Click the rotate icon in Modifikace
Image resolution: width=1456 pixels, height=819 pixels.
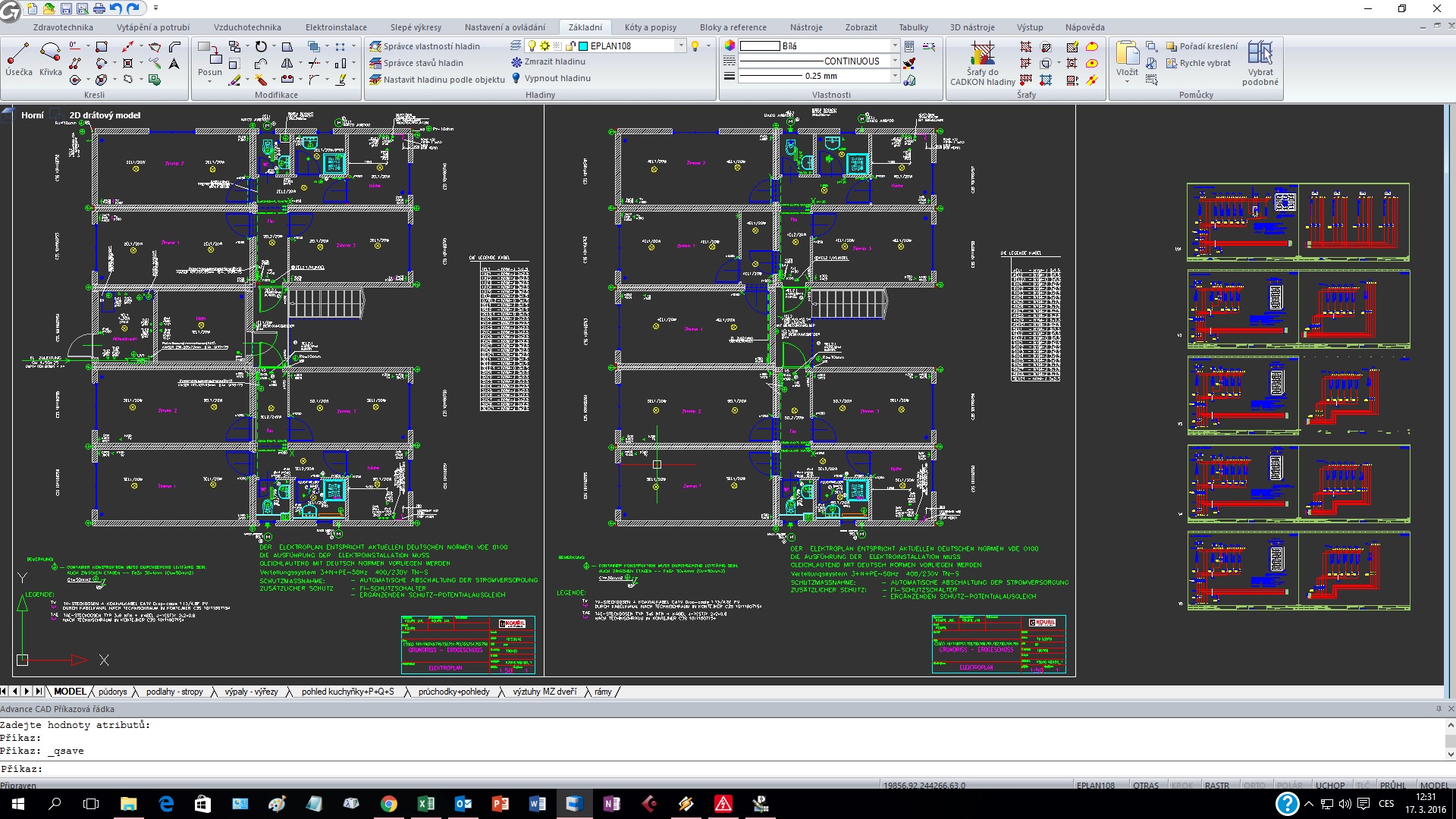pyautogui.click(x=261, y=46)
